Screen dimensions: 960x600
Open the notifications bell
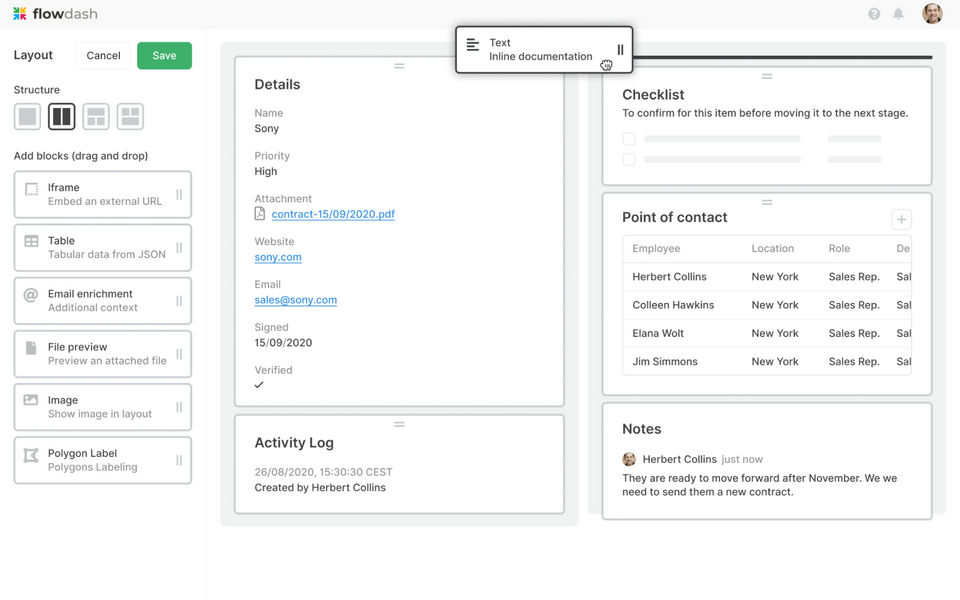click(898, 14)
